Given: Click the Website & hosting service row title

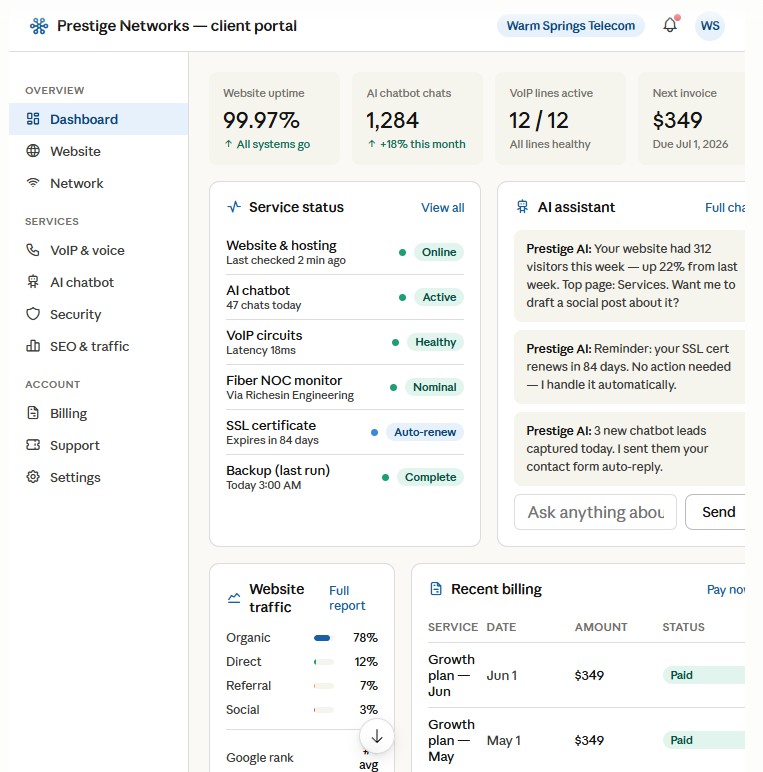Looking at the screenshot, I should tap(281, 245).
